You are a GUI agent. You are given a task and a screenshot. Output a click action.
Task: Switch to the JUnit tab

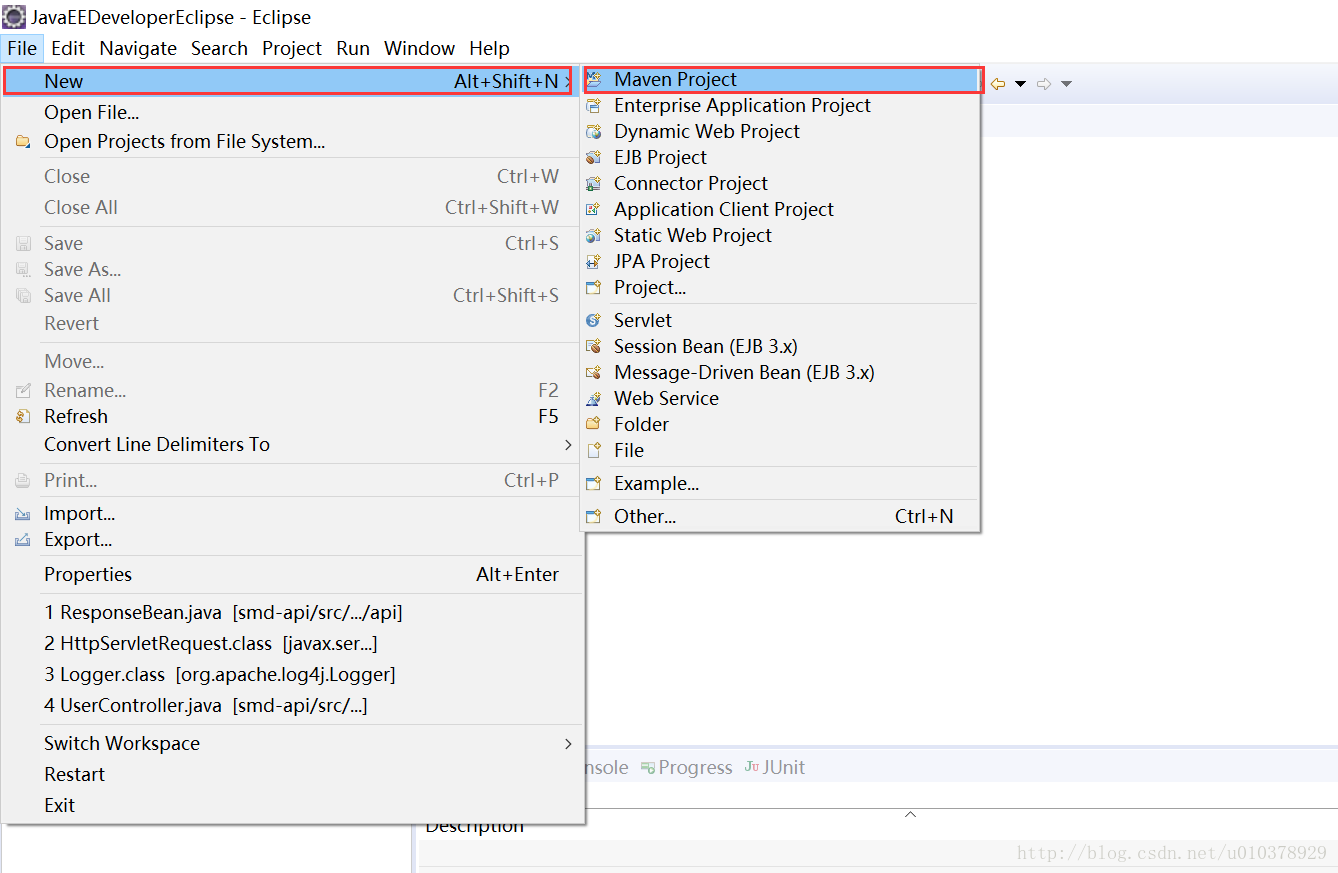775,768
